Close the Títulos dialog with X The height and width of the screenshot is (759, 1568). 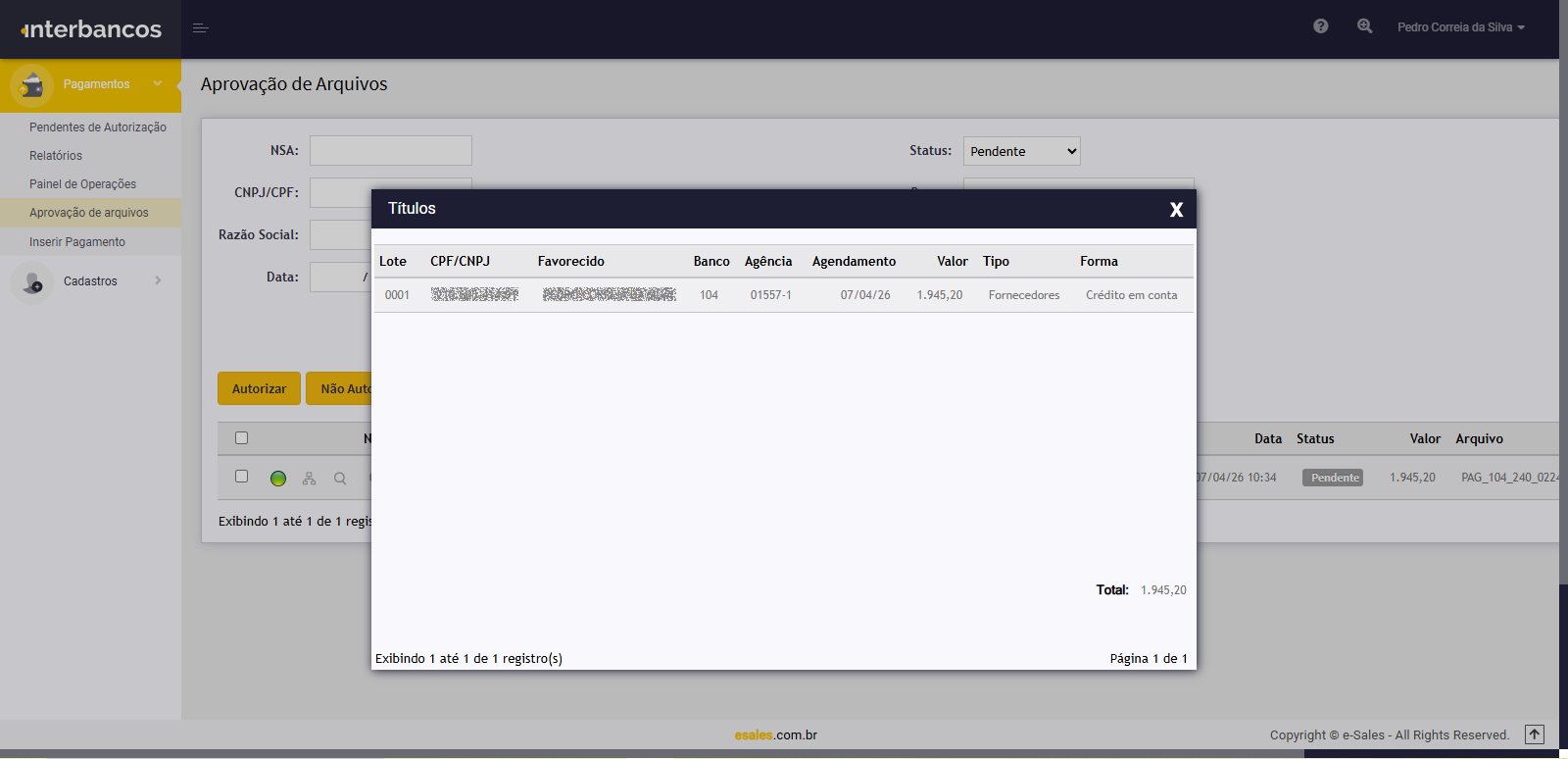point(1176,210)
